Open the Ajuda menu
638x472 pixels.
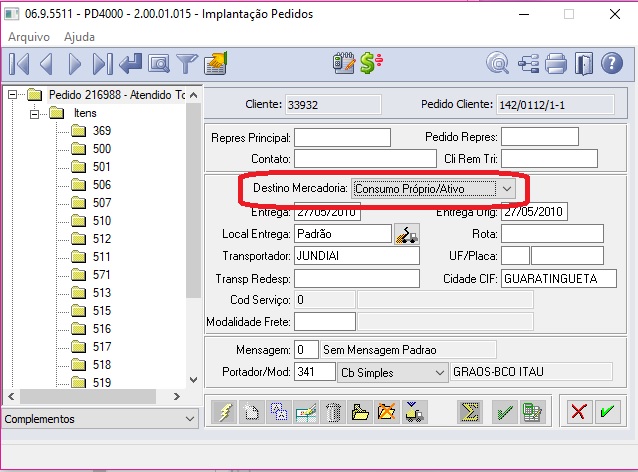[x=79, y=37]
